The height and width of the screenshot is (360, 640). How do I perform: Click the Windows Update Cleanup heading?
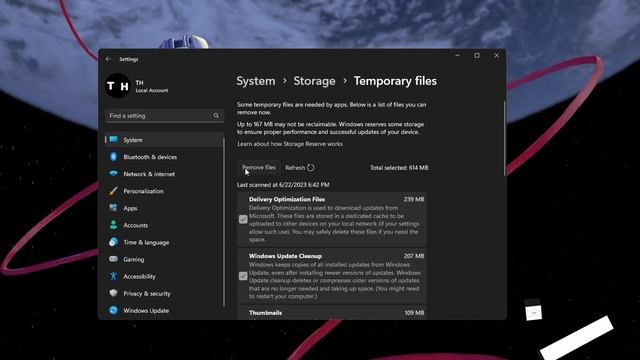click(x=285, y=256)
